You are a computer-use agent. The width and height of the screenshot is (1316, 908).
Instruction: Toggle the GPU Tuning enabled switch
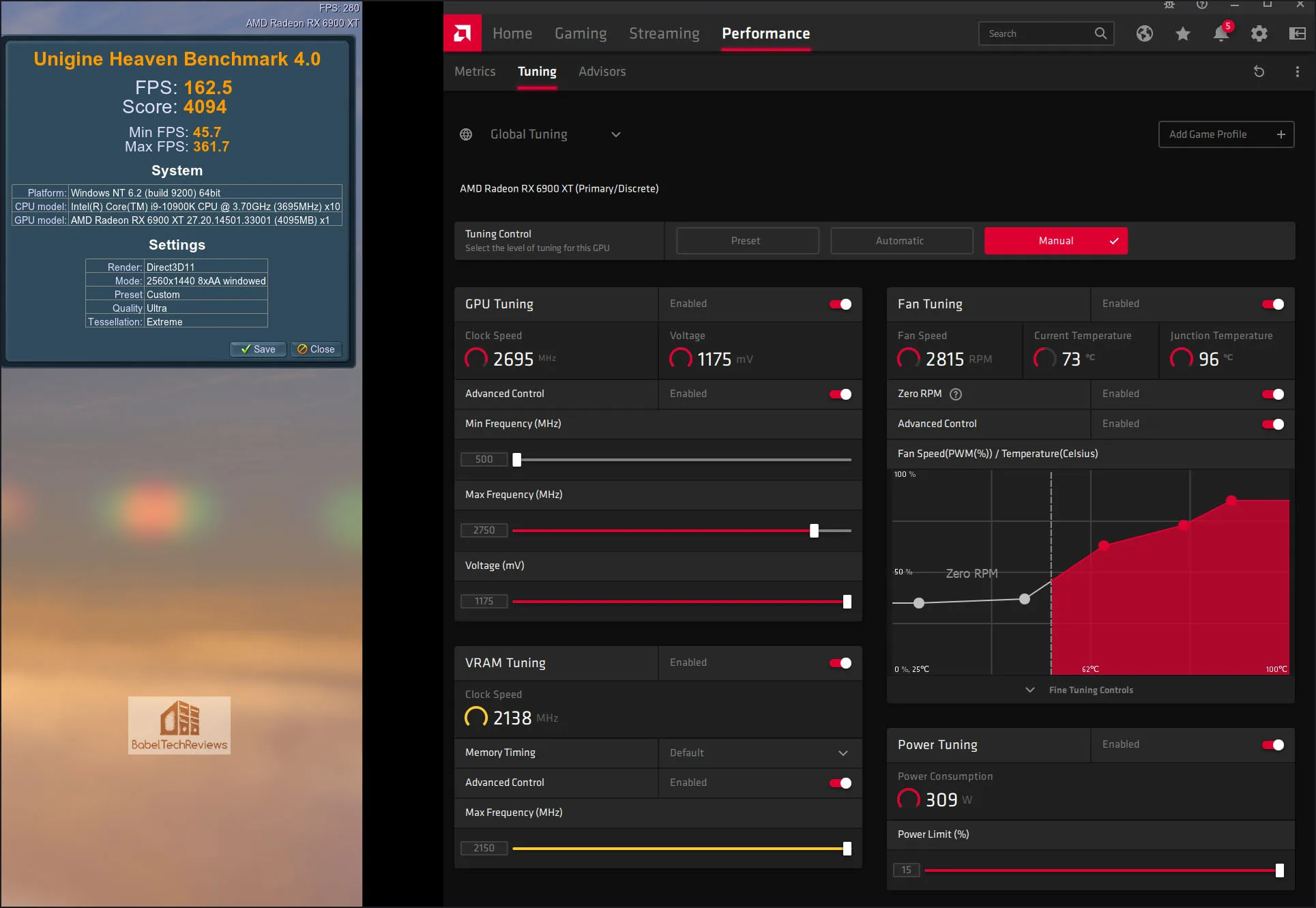[x=840, y=304]
